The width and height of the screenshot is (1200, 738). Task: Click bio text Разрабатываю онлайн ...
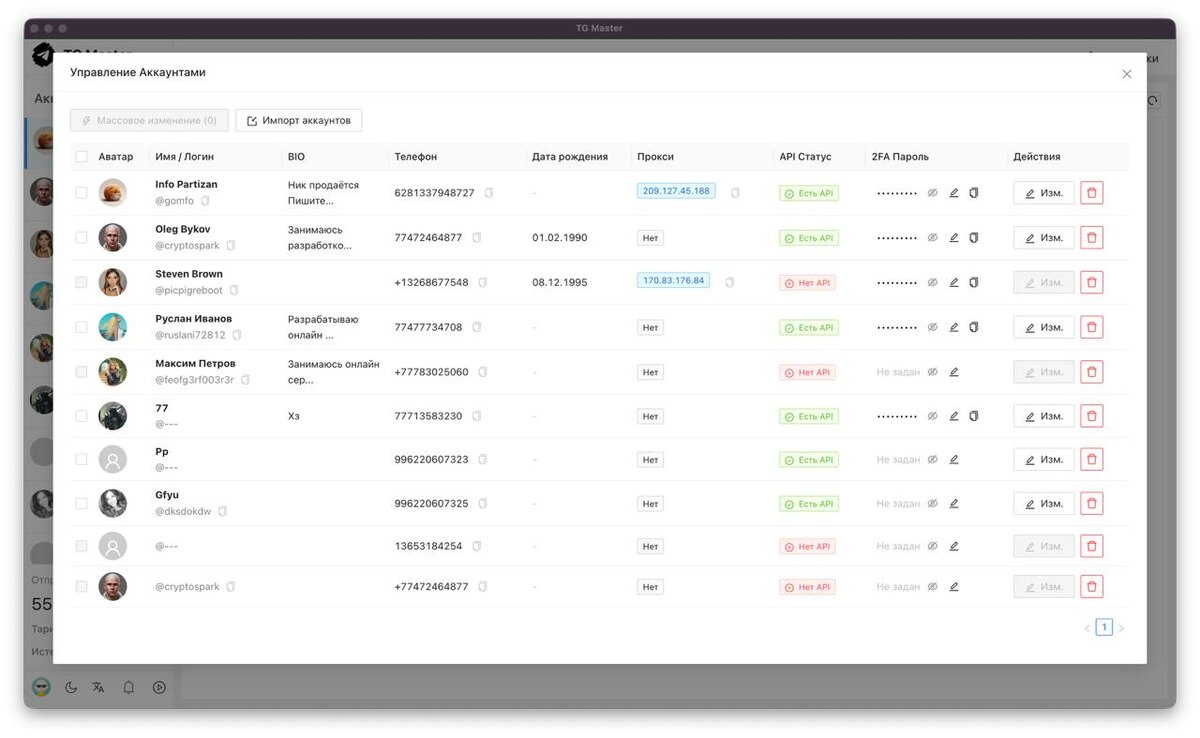(323, 327)
